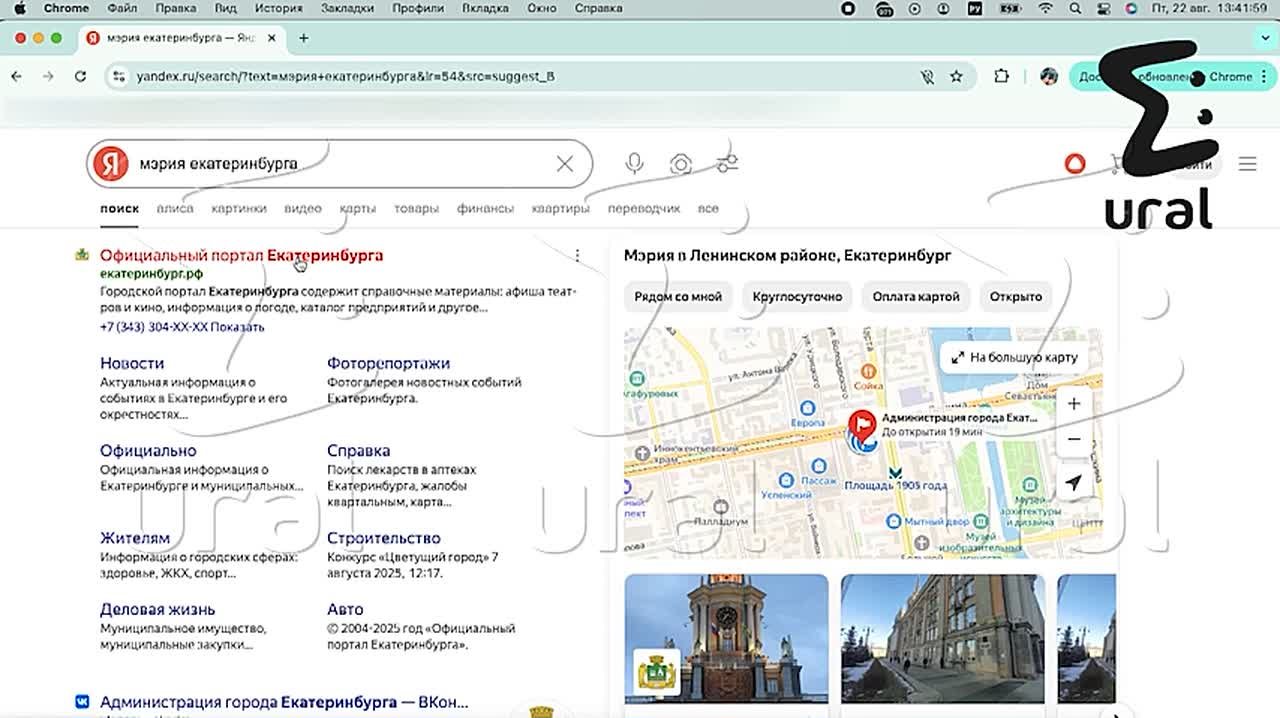Click the екатеринбург.рф green URL
The image size is (1280, 718).
tap(151, 273)
